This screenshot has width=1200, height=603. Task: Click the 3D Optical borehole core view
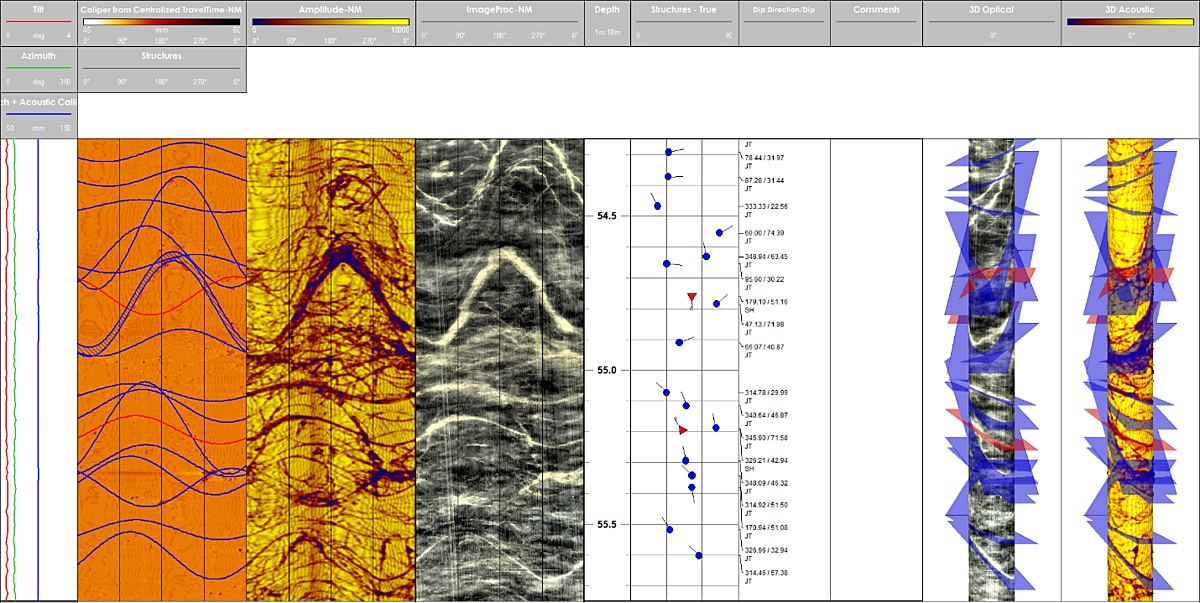990,370
